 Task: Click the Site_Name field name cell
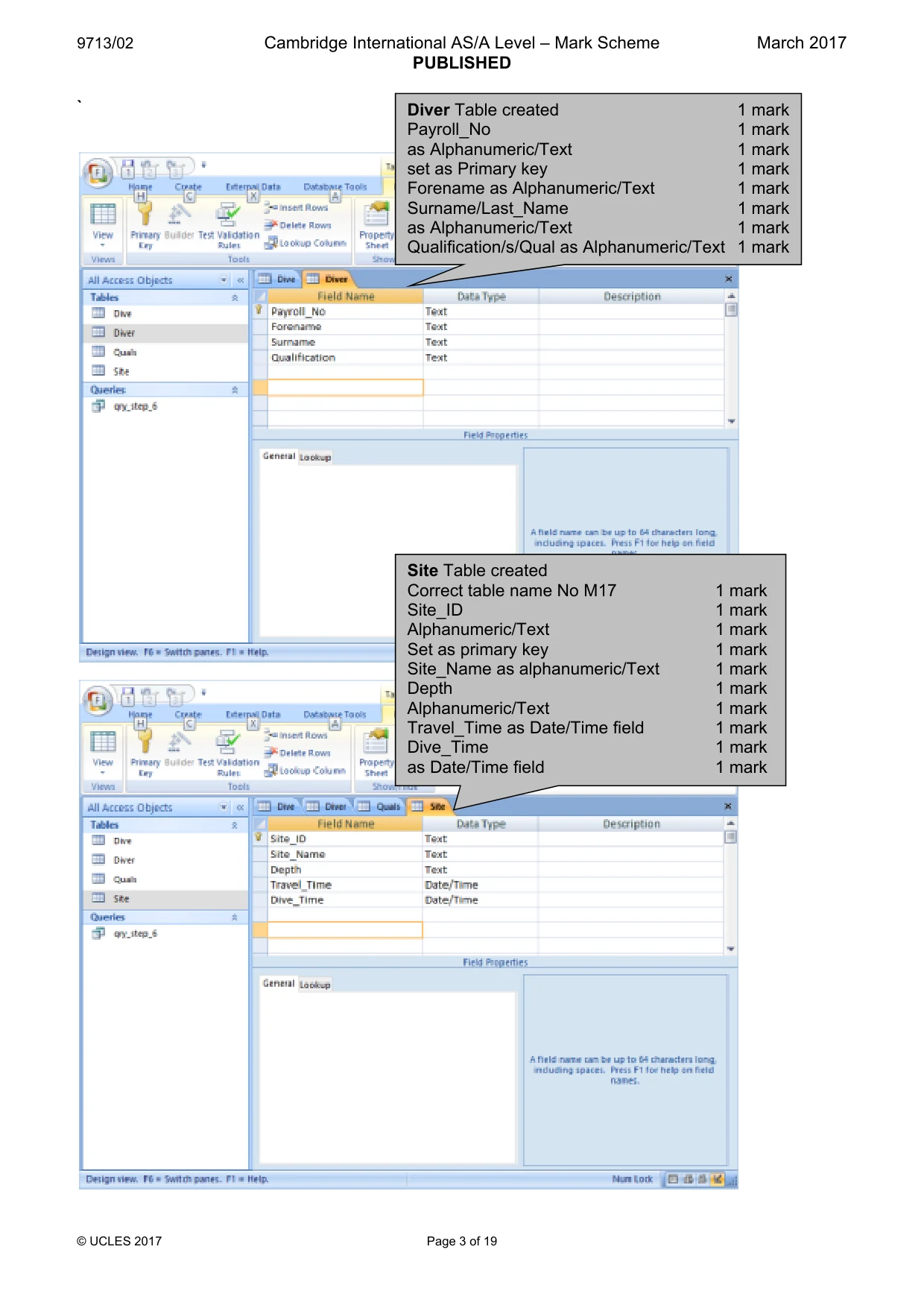point(345,854)
